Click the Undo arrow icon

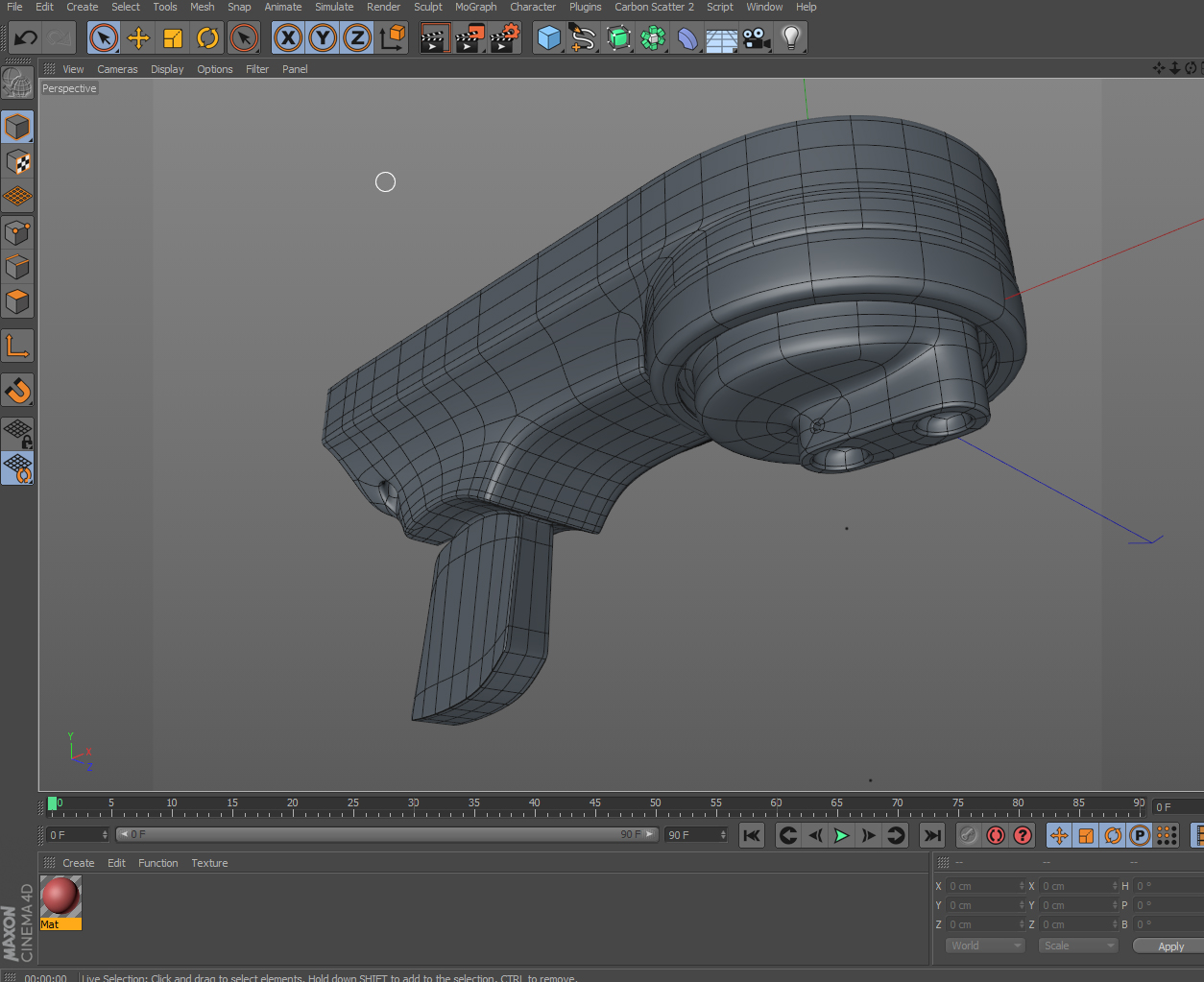pyautogui.click(x=26, y=38)
